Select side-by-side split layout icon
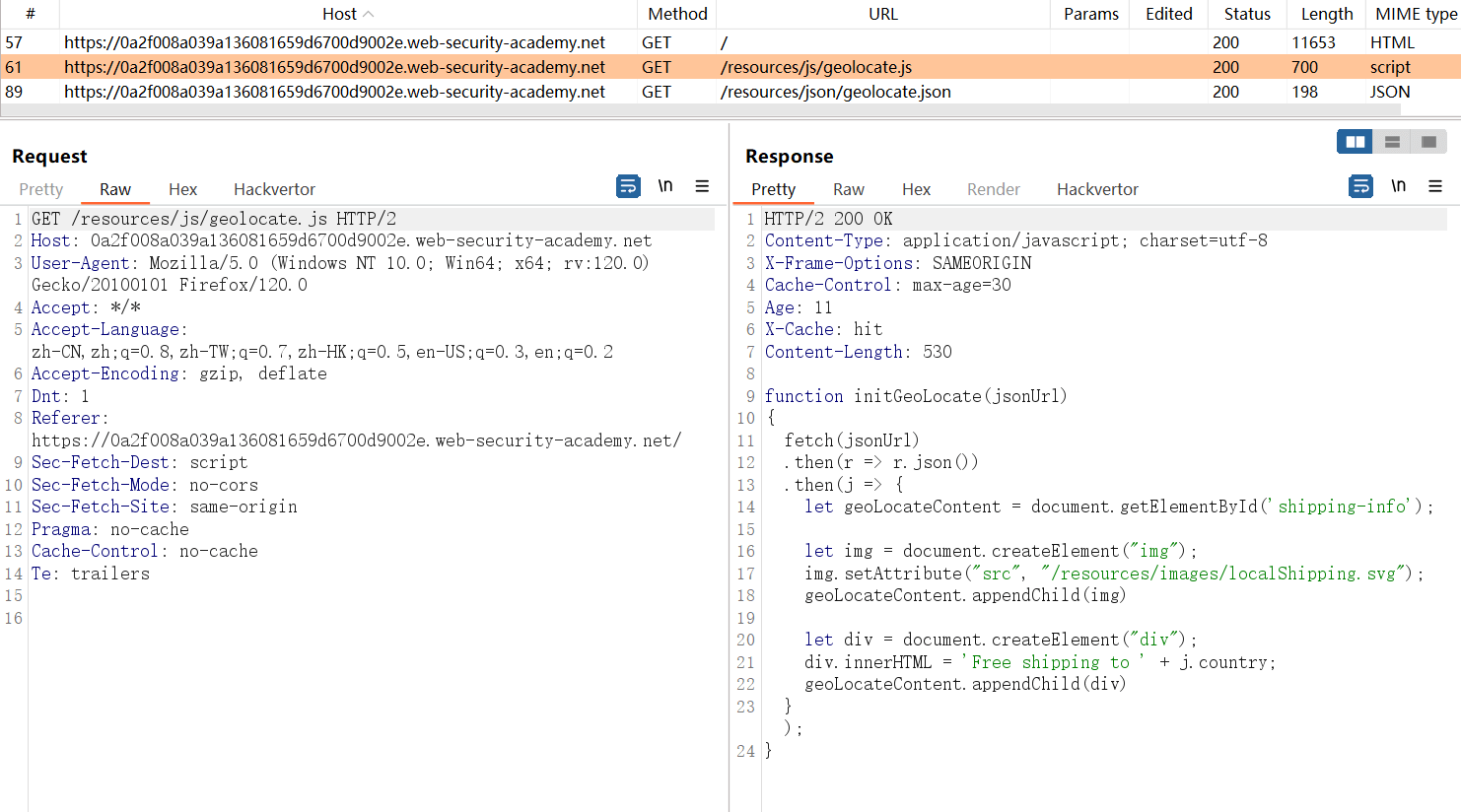Screen dimensions: 1461x812 [x=1356, y=142]
